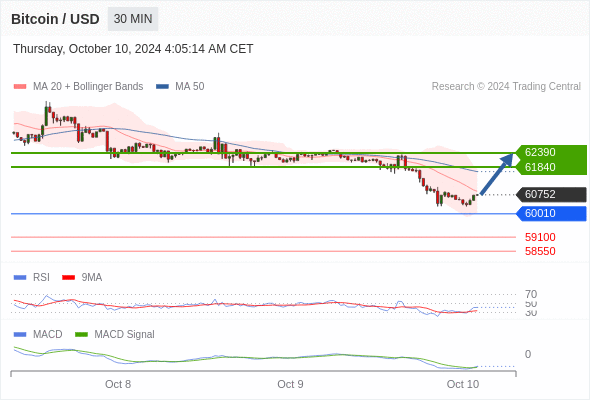Click the Research © 2024 Trading Central text
Screen dimensions: 590x400
pos(506,87)
